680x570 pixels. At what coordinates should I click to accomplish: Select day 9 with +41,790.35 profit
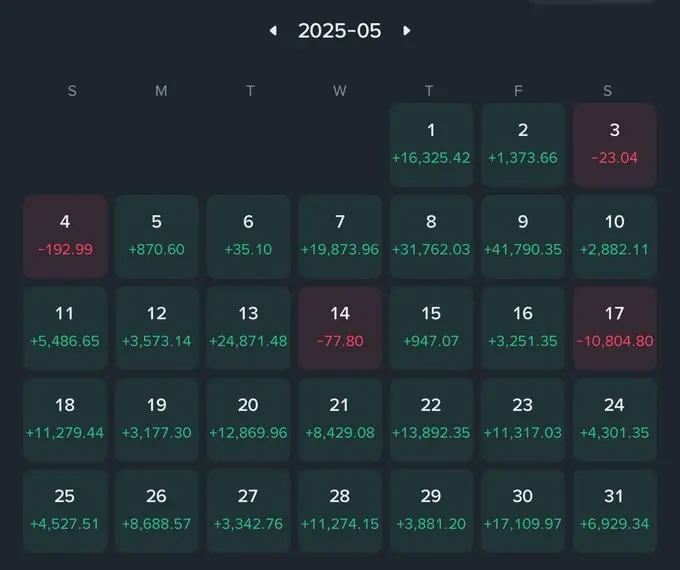coord(523,236)
